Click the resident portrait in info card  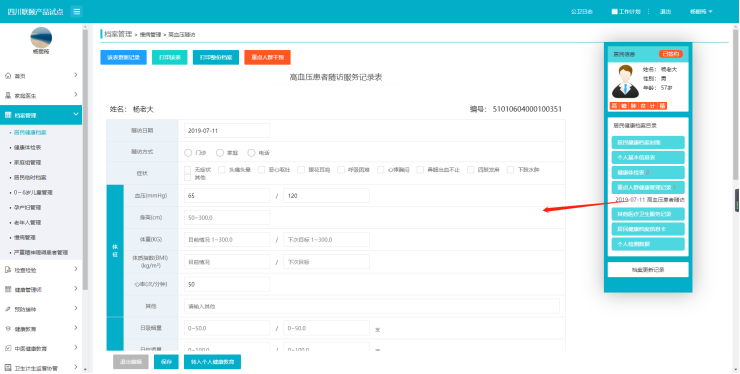point(625,81)
